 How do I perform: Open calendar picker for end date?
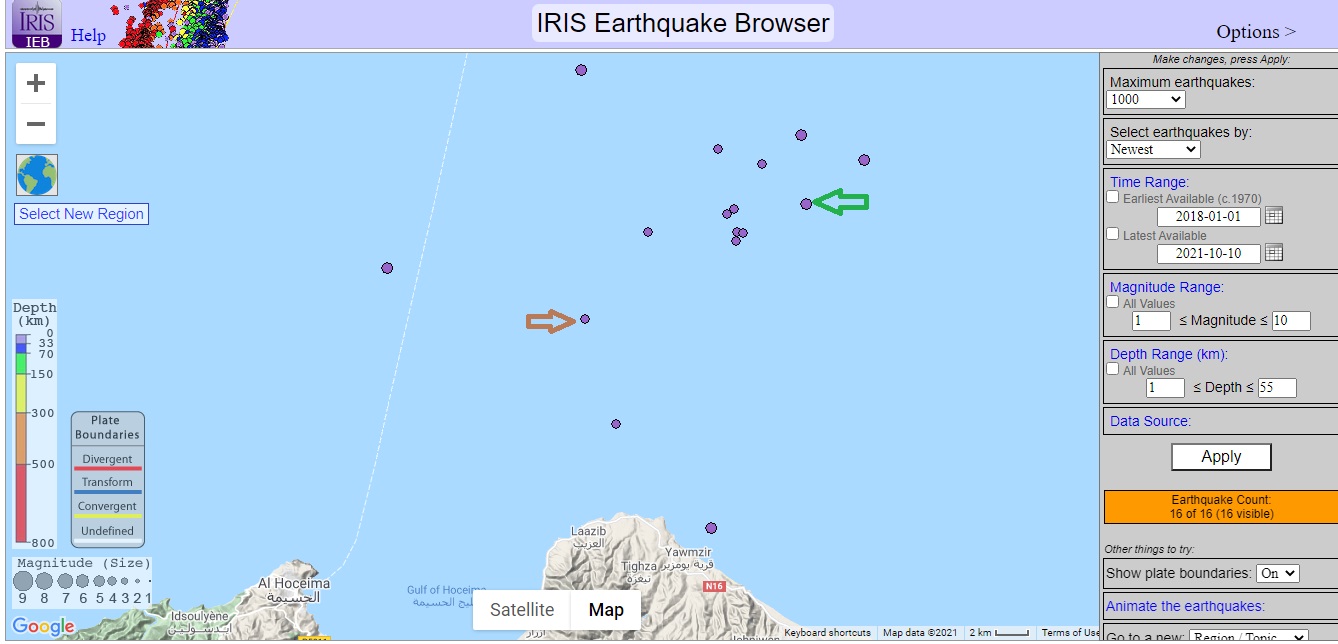pyautogui.click(x=1274, y=252)
